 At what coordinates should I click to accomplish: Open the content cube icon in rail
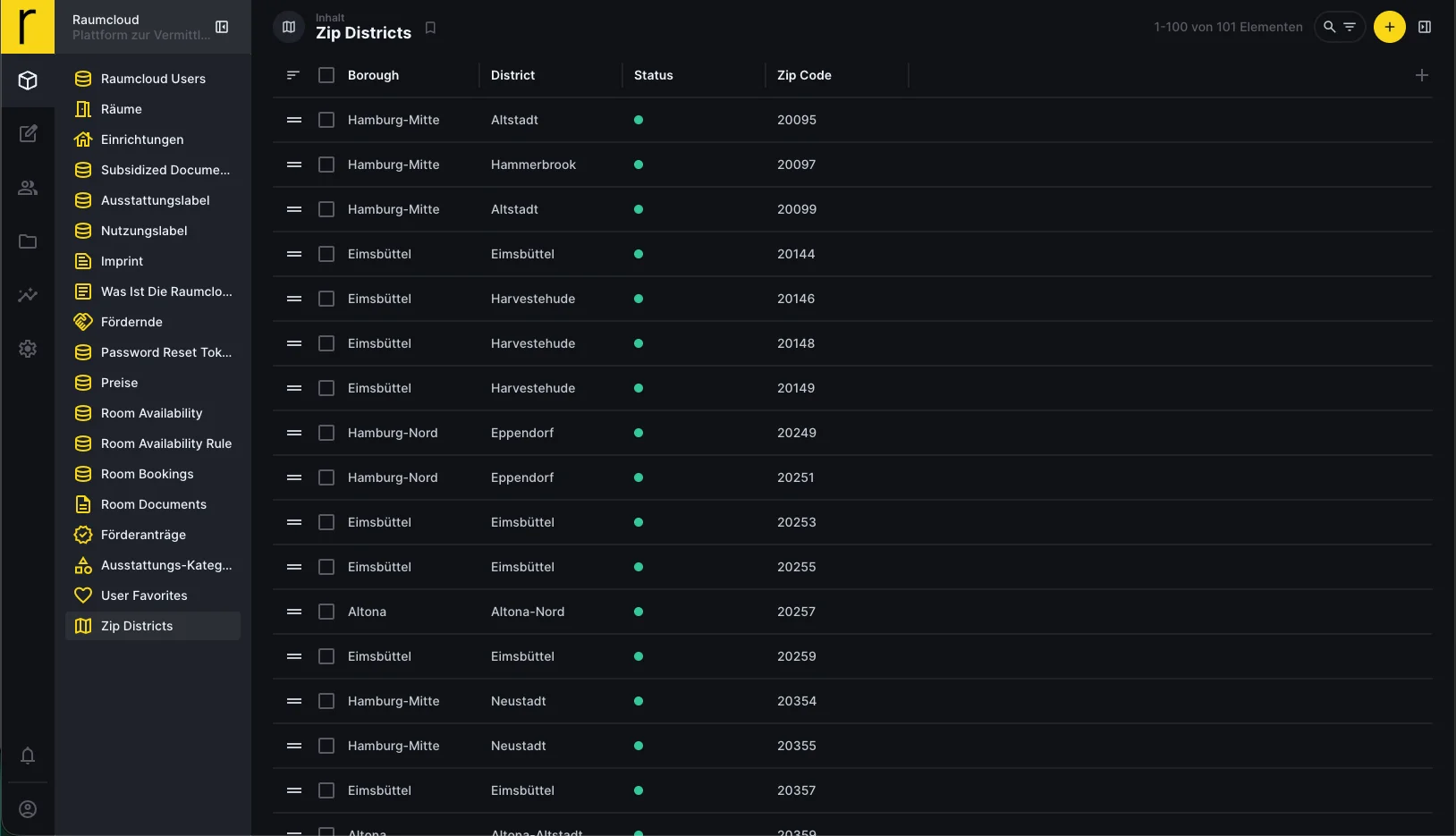[28, 80]
